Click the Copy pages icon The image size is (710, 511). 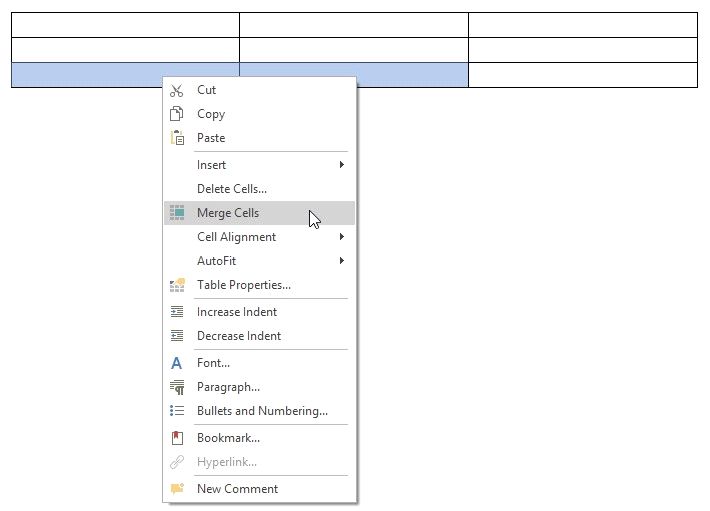tap(177, 114)
